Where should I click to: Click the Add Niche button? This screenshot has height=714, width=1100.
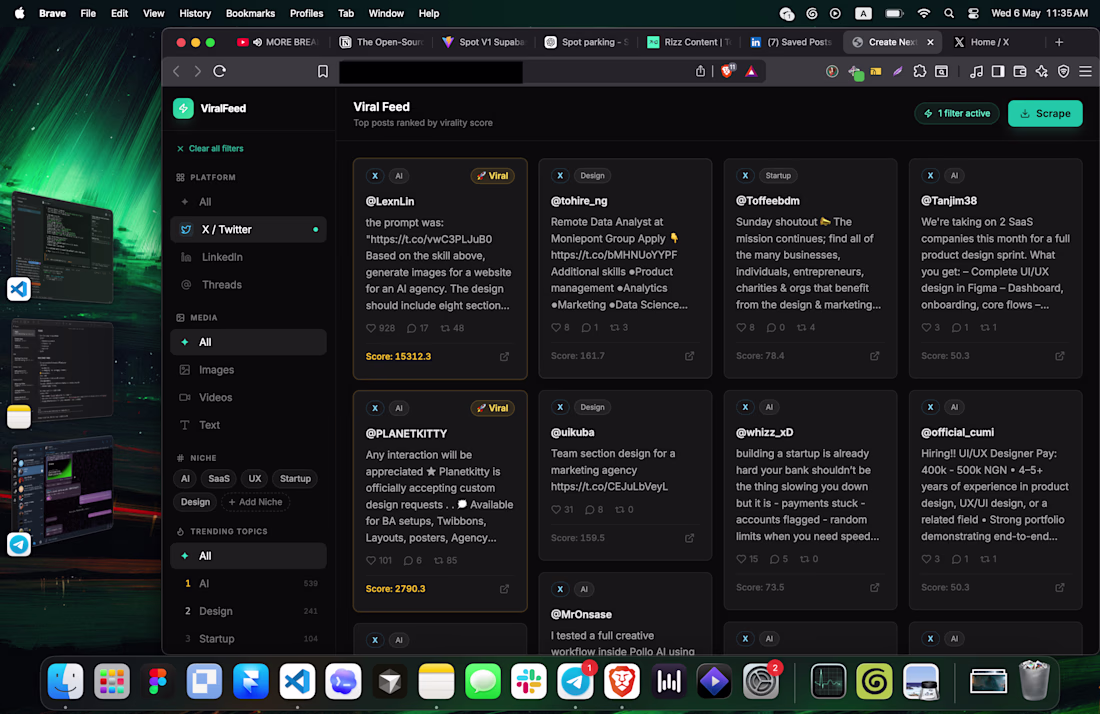click(x=255, y=501)
